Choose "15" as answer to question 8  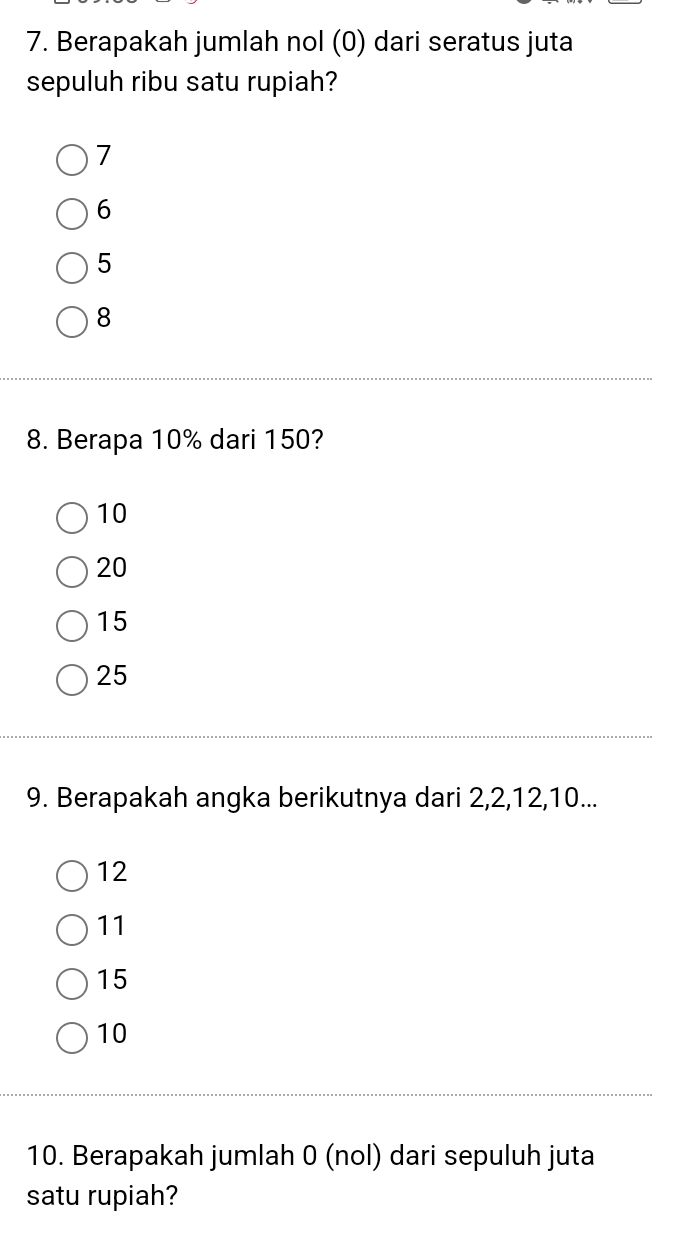click(x=71, y=625)
